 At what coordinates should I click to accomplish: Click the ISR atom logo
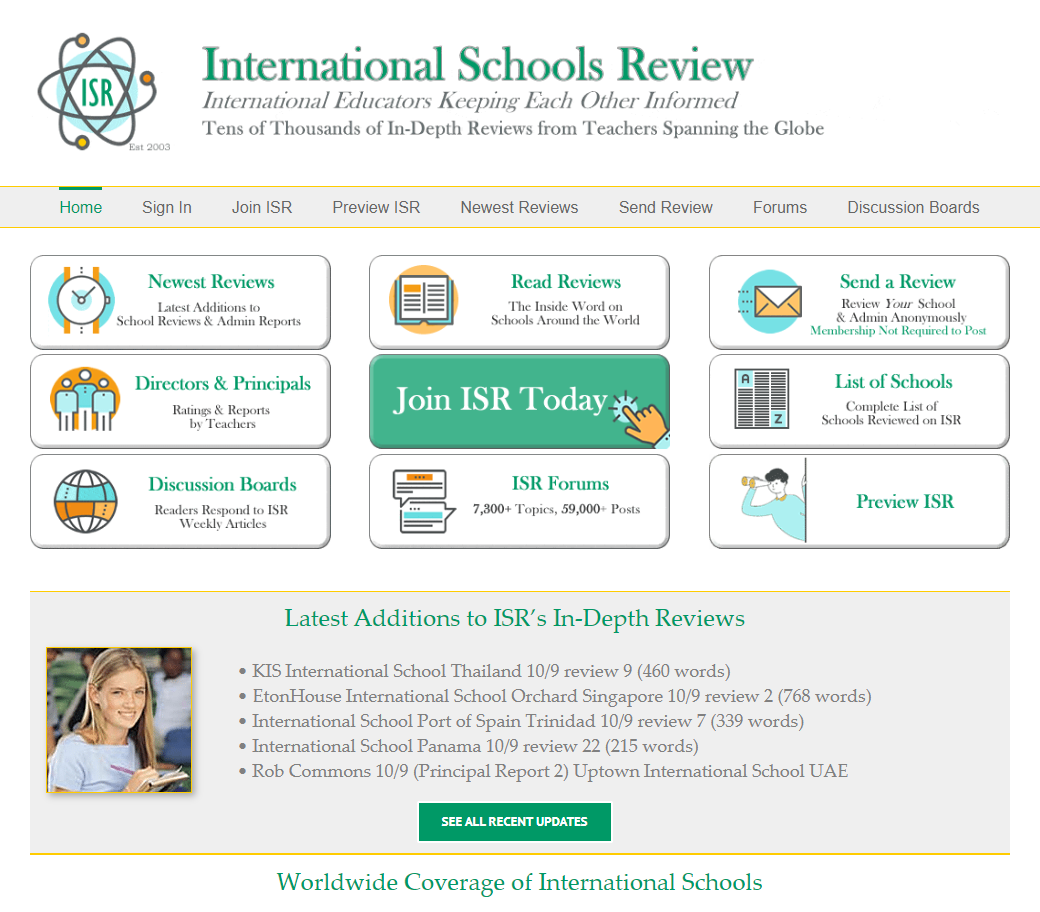click(99, 92)
